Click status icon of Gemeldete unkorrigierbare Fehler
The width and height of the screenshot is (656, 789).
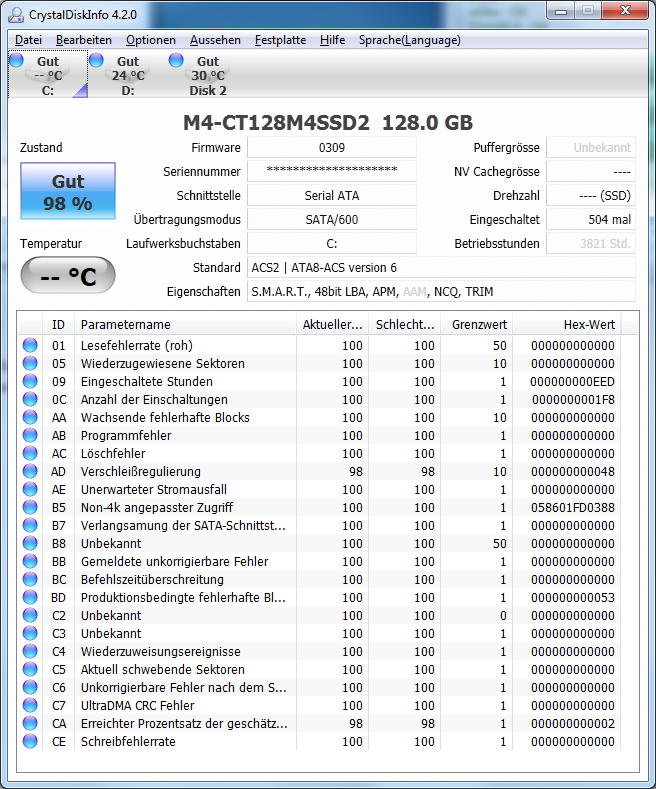tap(30, 561)
